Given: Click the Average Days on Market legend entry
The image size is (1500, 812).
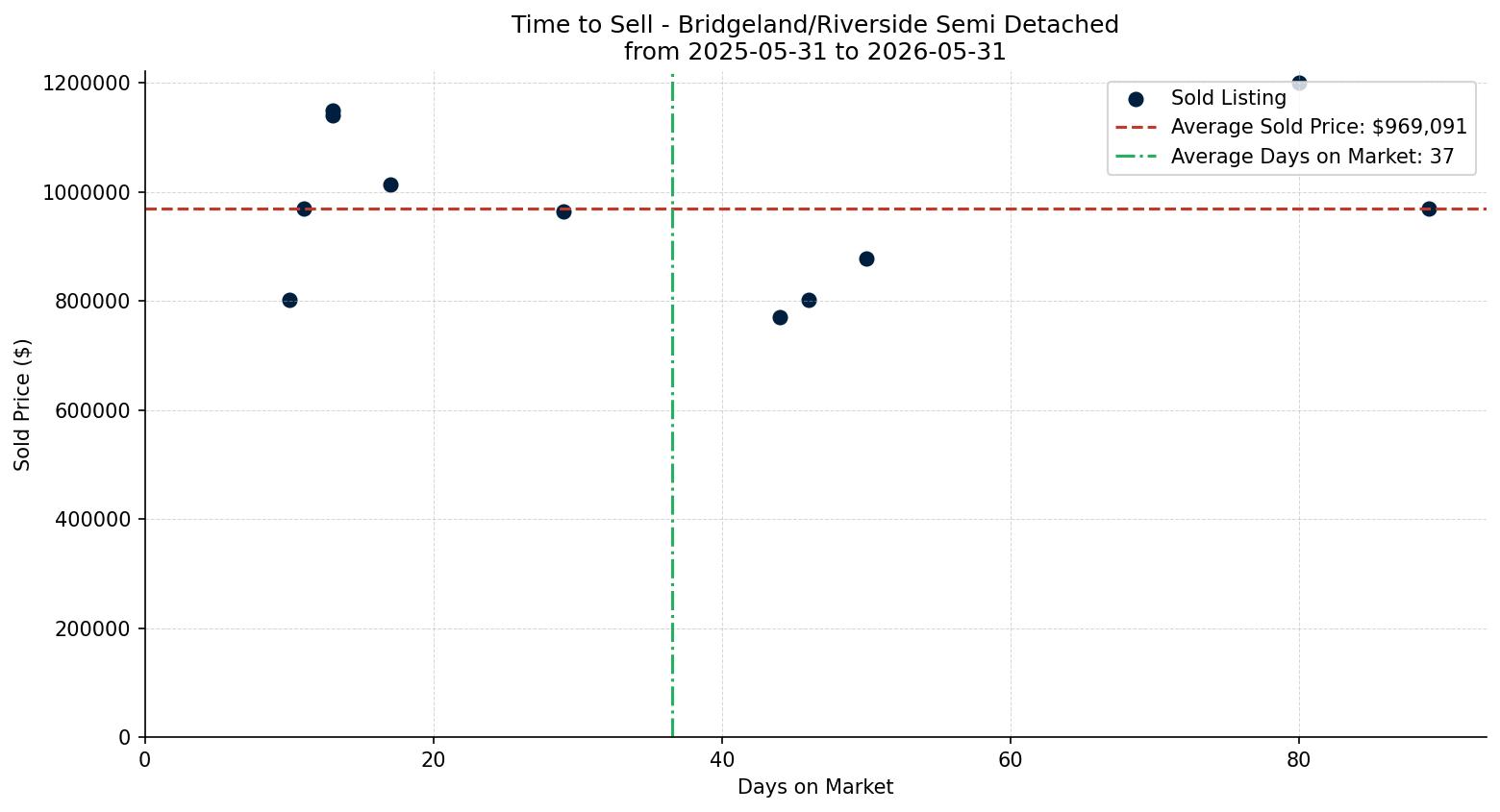Looking at the screenshot, I should click(x=1285, y=157).
